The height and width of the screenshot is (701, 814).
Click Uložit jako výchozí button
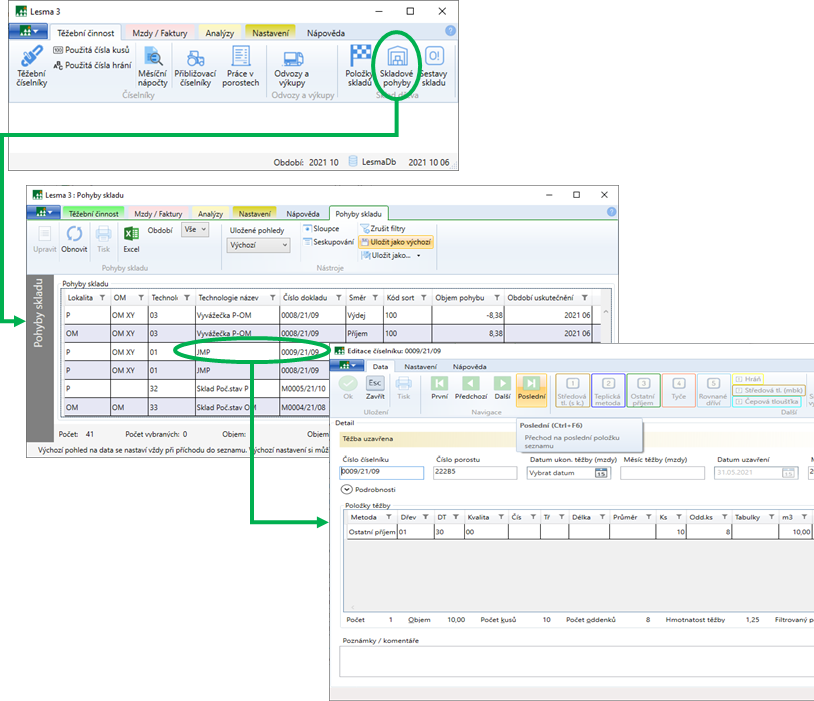(x=395, y=242)
